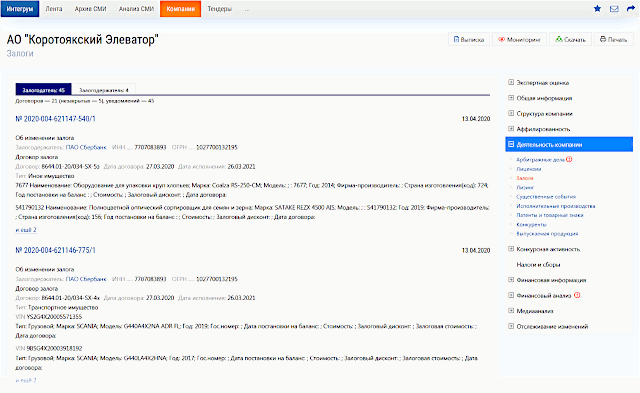
Task: Go to the Лента menu
Action: [x=54, y=9]
